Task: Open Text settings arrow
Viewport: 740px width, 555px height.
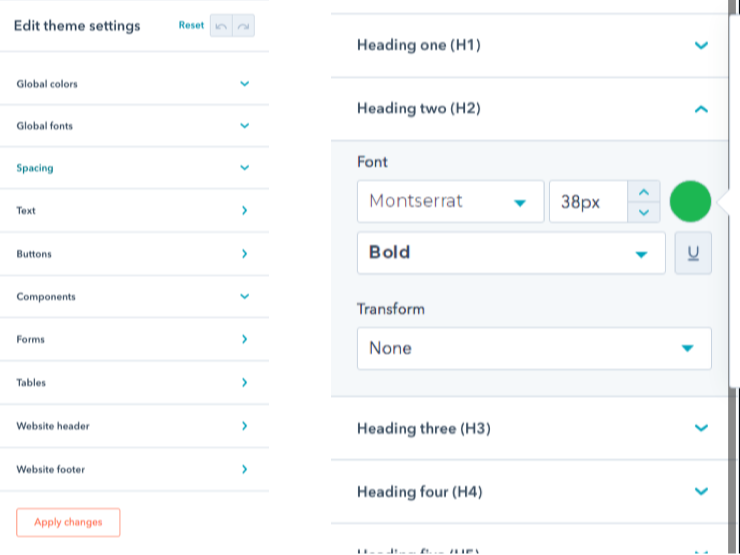Action: tap(244, 210)
